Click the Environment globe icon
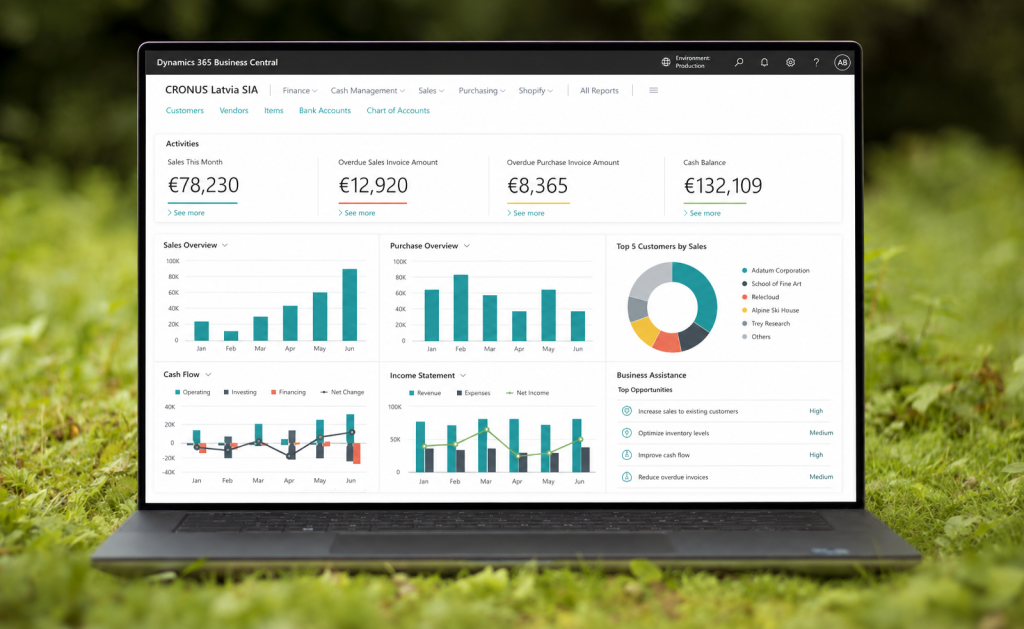This screenshot has height=629, width=1024. pos(665,62)
